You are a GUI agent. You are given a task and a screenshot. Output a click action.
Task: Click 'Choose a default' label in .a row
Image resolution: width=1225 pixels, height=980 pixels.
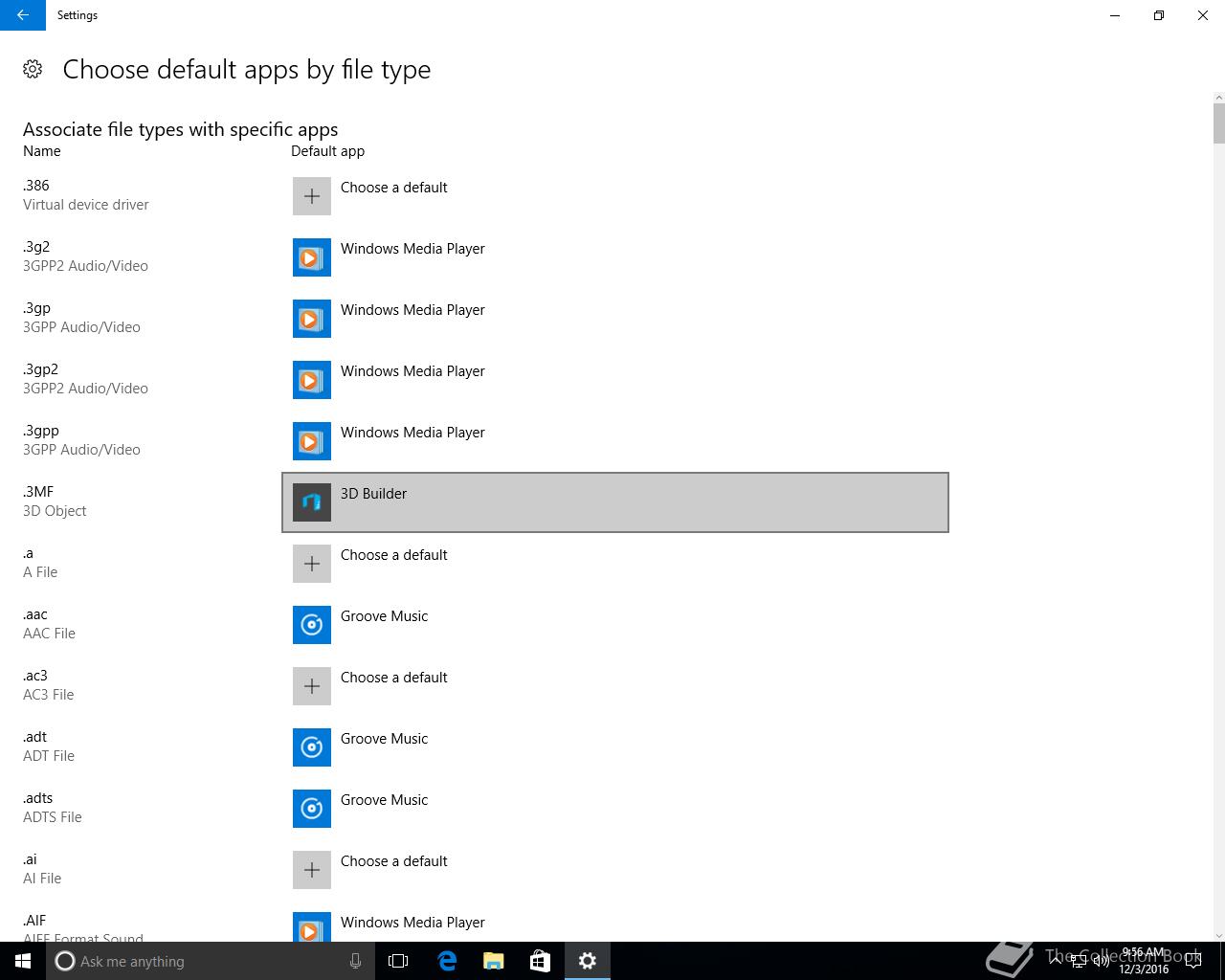pyautogui.click(x=394, y=555)
